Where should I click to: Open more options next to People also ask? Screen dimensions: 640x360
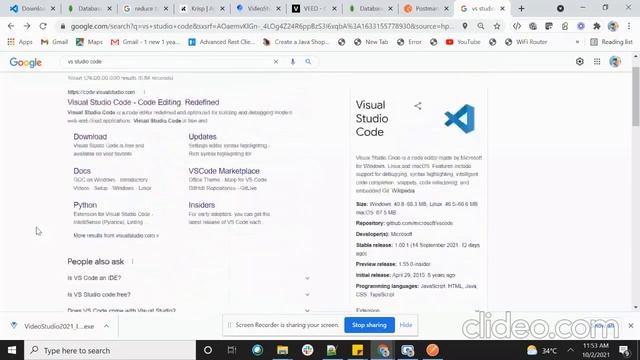133,262
